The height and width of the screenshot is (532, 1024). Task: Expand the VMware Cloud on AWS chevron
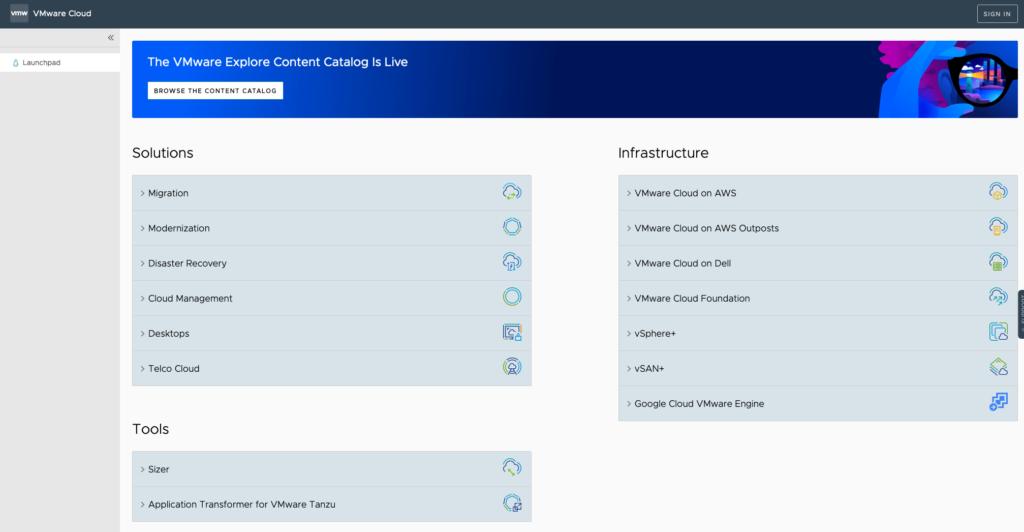(x=629, y=193)
